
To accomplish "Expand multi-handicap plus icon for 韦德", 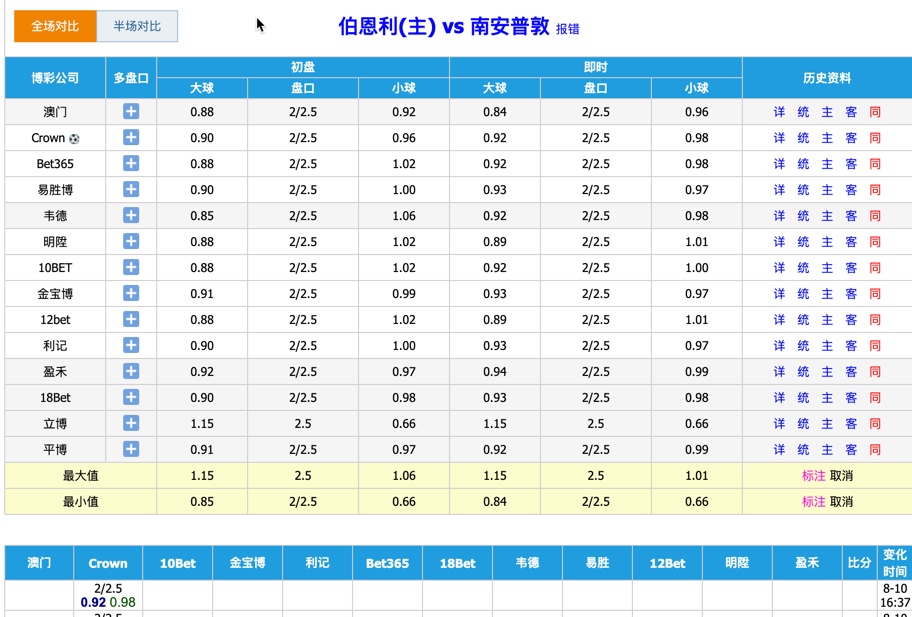I will pos(131,216).
